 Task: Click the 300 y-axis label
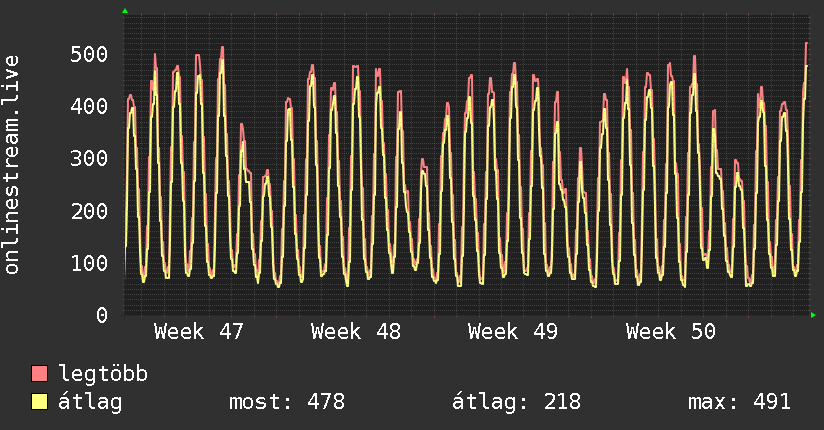(x=89, y=158)
